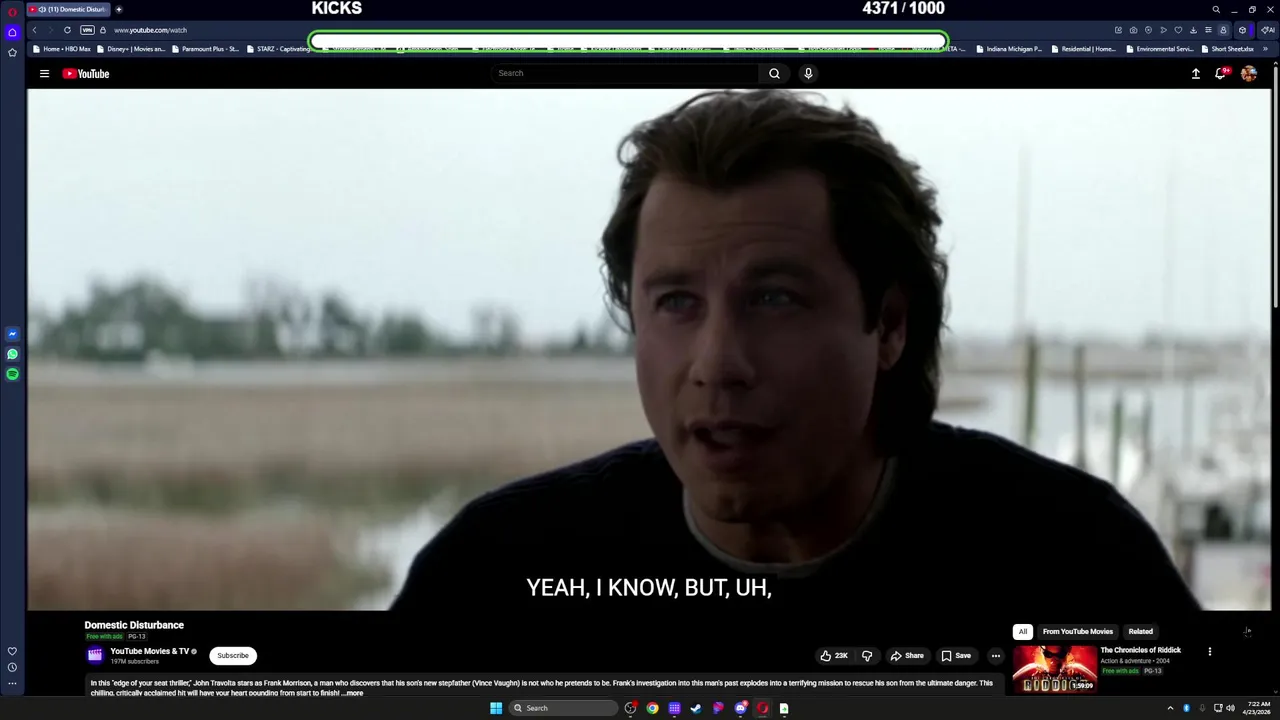Open a new browser tab
Image resolution: width=1280 pixels, height=720 pixels.
tap(119, 9)
